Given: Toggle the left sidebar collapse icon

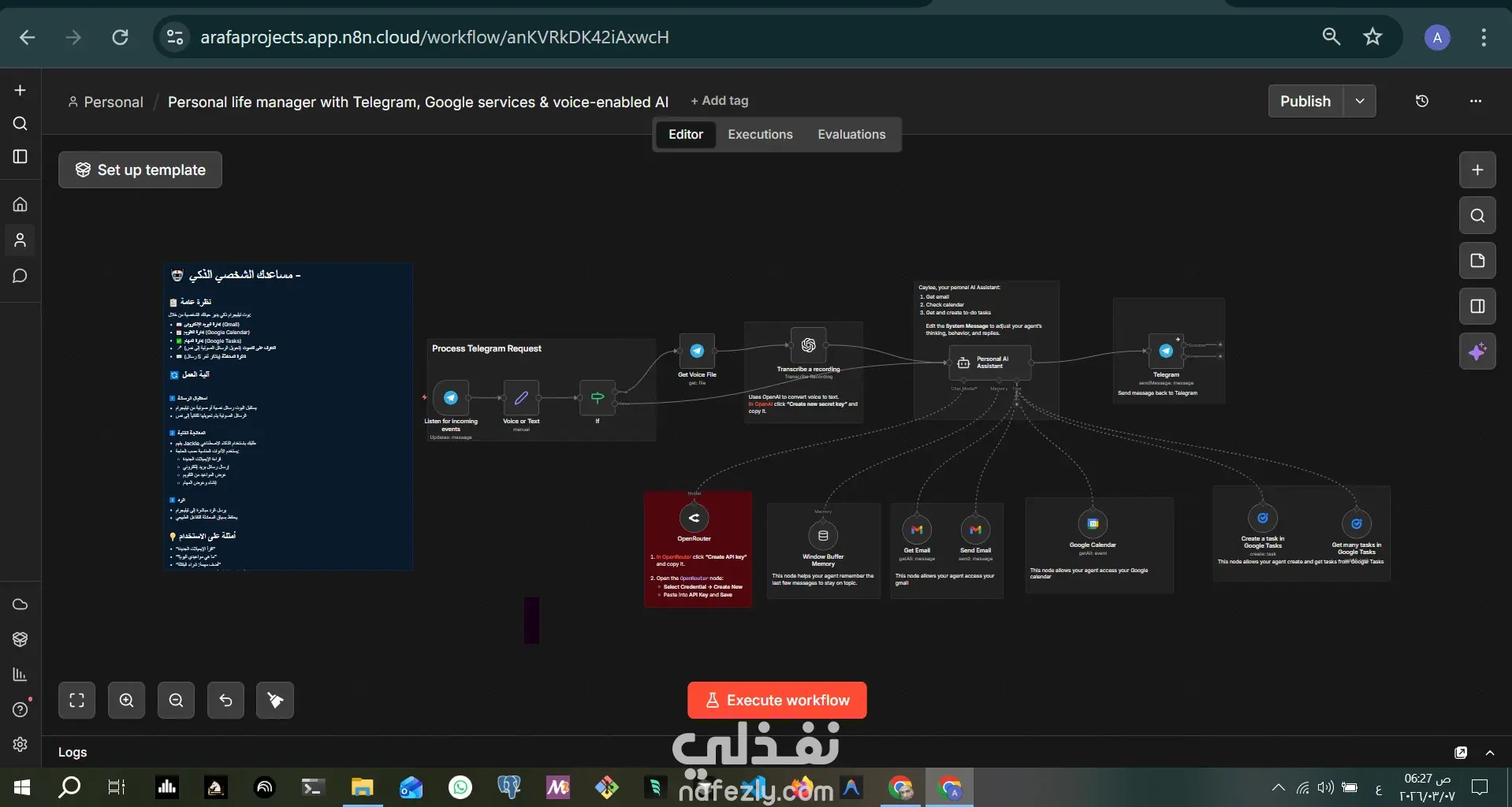Looking at the screenshot, I should pyautogui.click(x=20, y=156).
